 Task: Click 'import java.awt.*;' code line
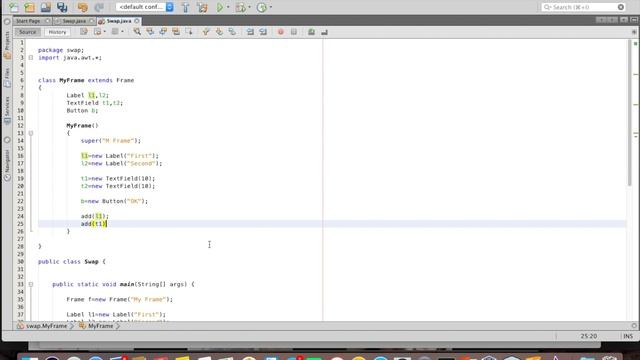[x=70, y=58]
